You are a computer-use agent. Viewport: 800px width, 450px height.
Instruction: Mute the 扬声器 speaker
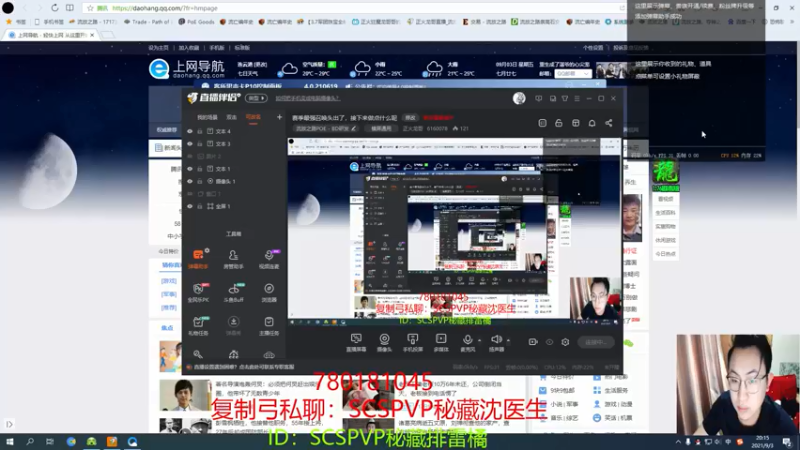tap(496, 342)
